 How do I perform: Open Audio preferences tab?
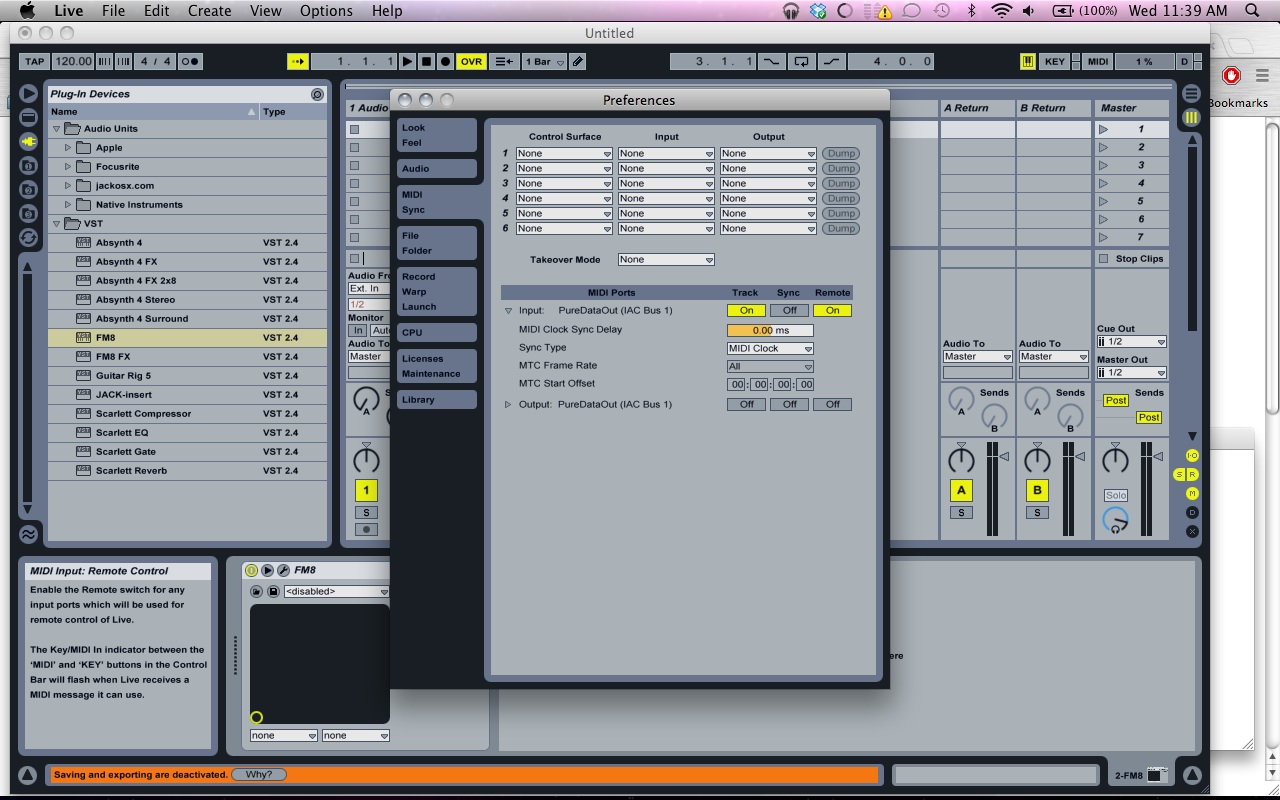(x=436, y=169)
